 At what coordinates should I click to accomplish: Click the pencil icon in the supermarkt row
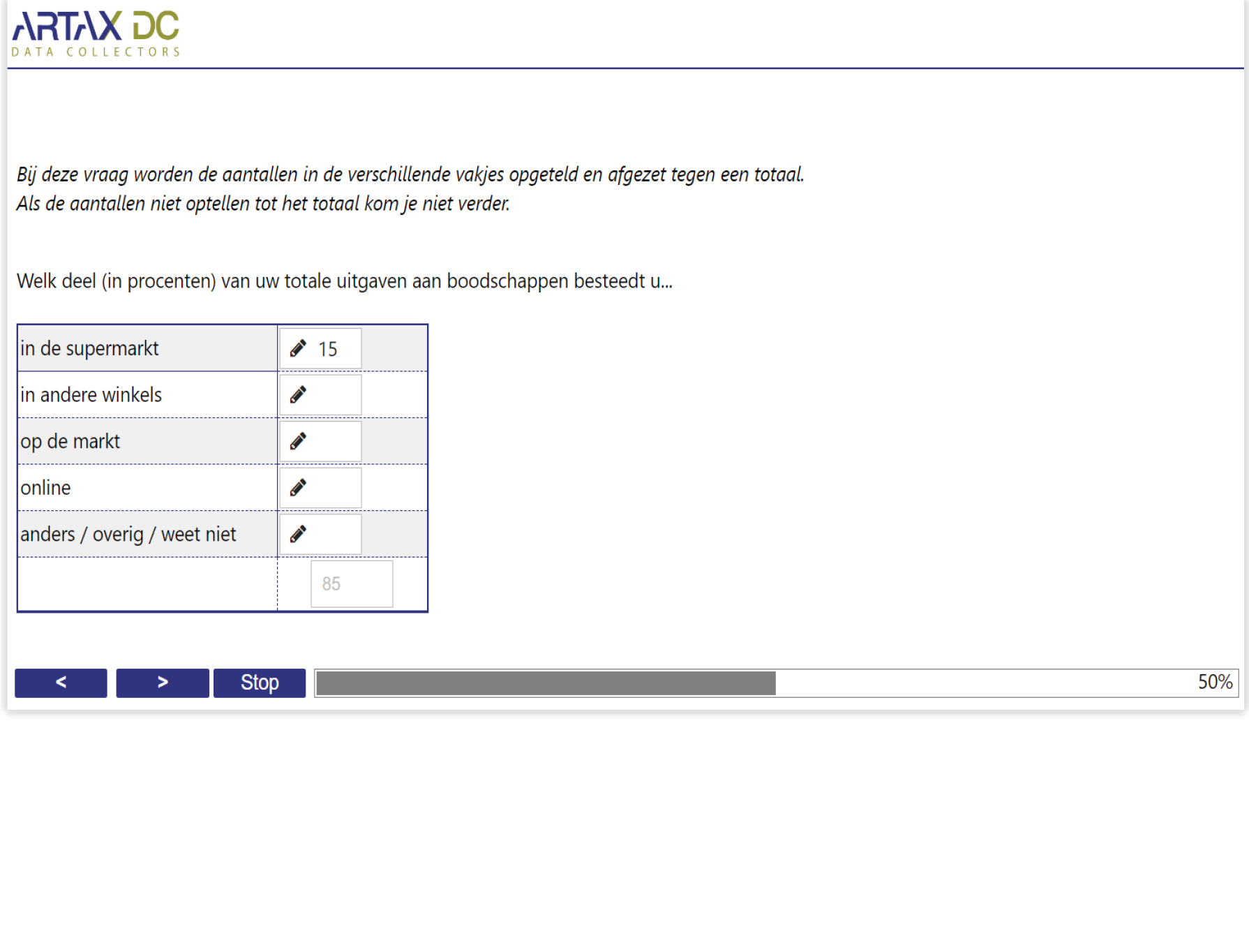(298, 348)
